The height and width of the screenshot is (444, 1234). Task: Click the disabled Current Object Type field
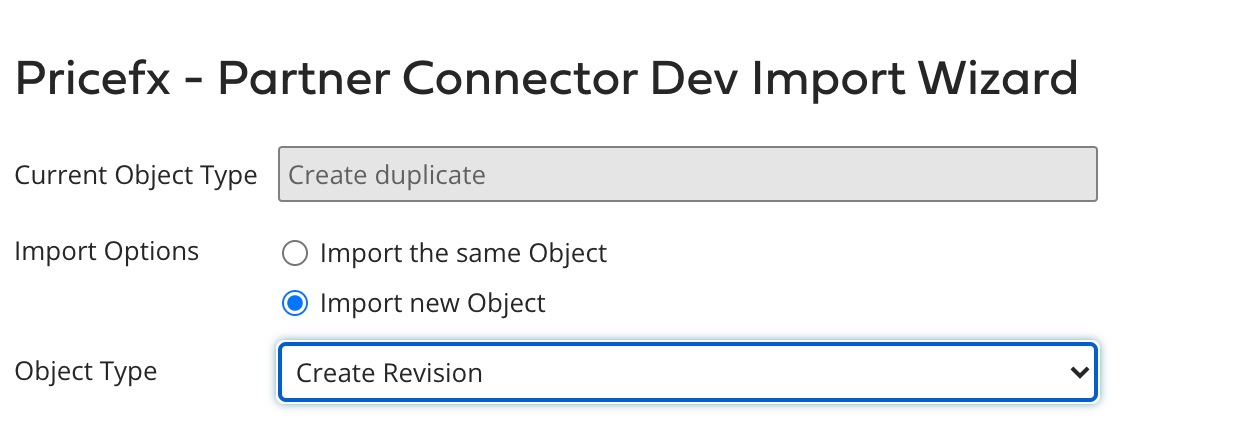687,175
